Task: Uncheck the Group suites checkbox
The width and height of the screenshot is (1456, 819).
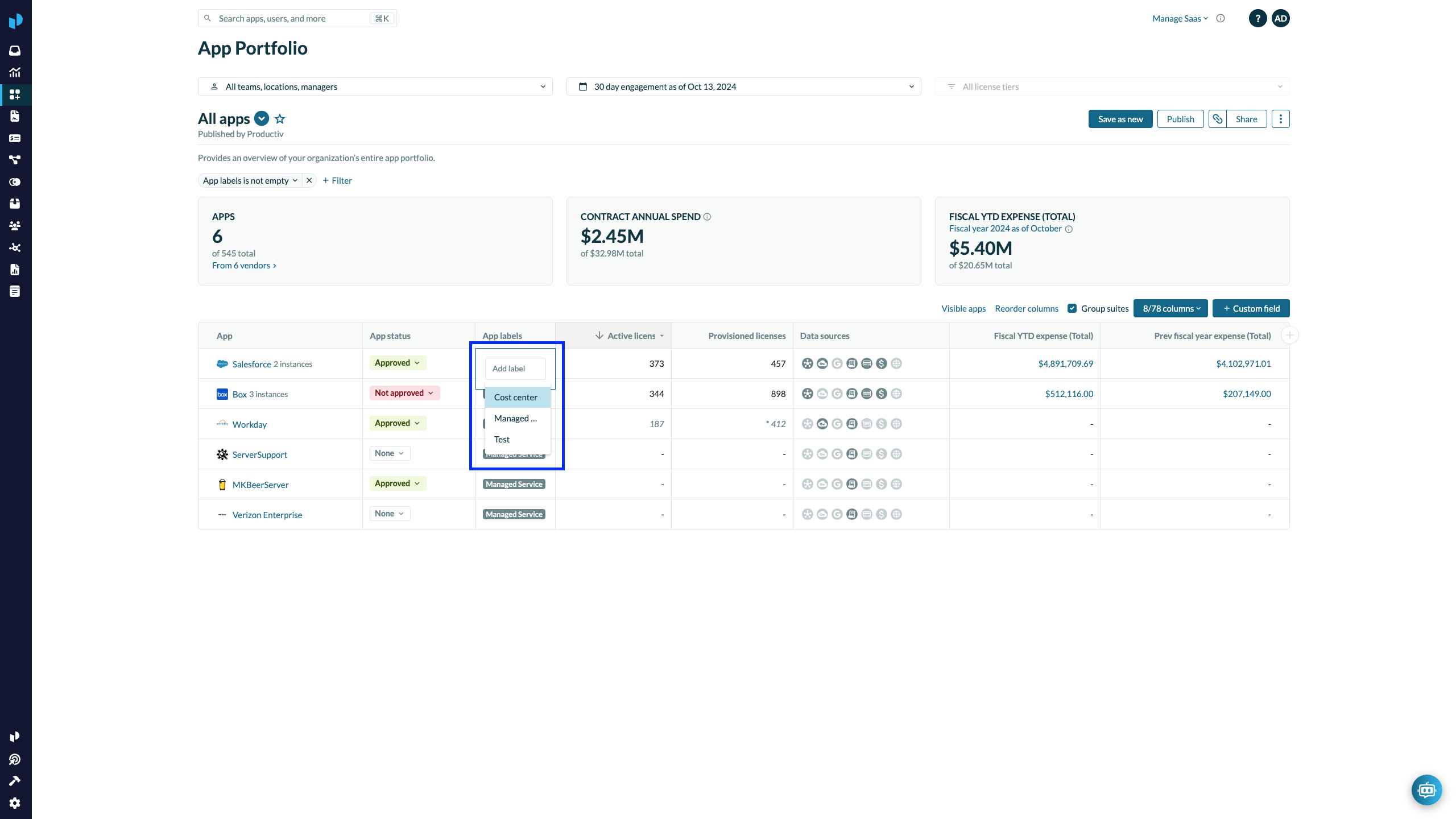Action: [x=1072, y=308]
